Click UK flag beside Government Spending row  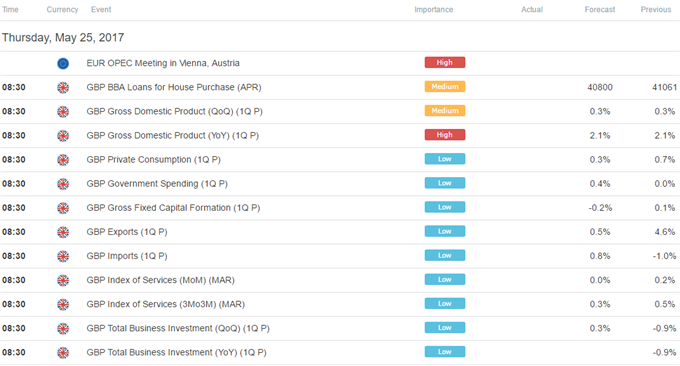tap(63, 184)
